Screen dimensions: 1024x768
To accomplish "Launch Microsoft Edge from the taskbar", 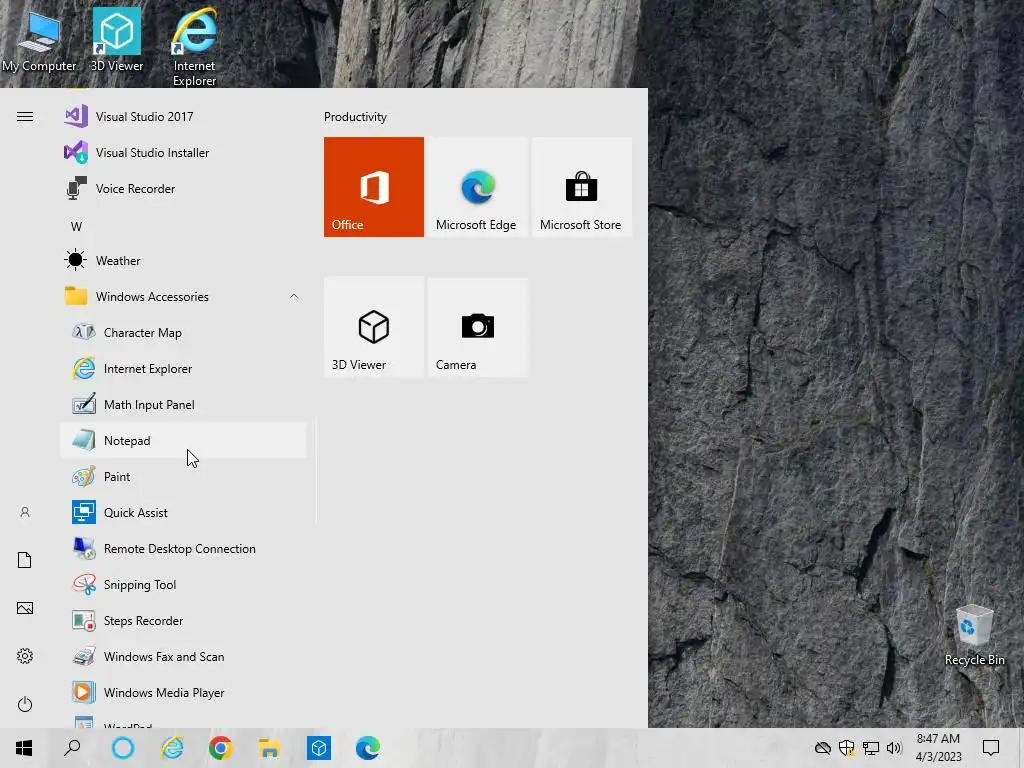I will (x=368, y=748).
